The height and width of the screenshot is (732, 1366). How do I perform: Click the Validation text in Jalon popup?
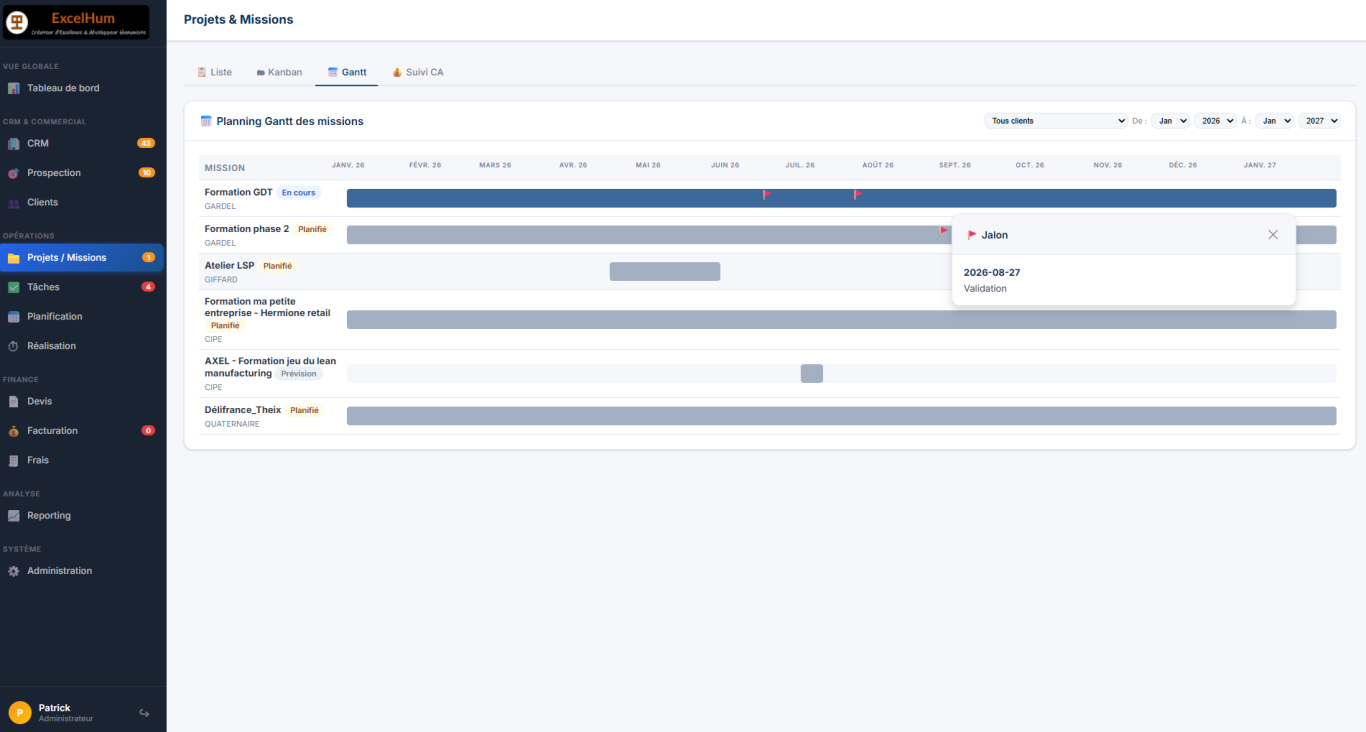(x=985, y=288)
